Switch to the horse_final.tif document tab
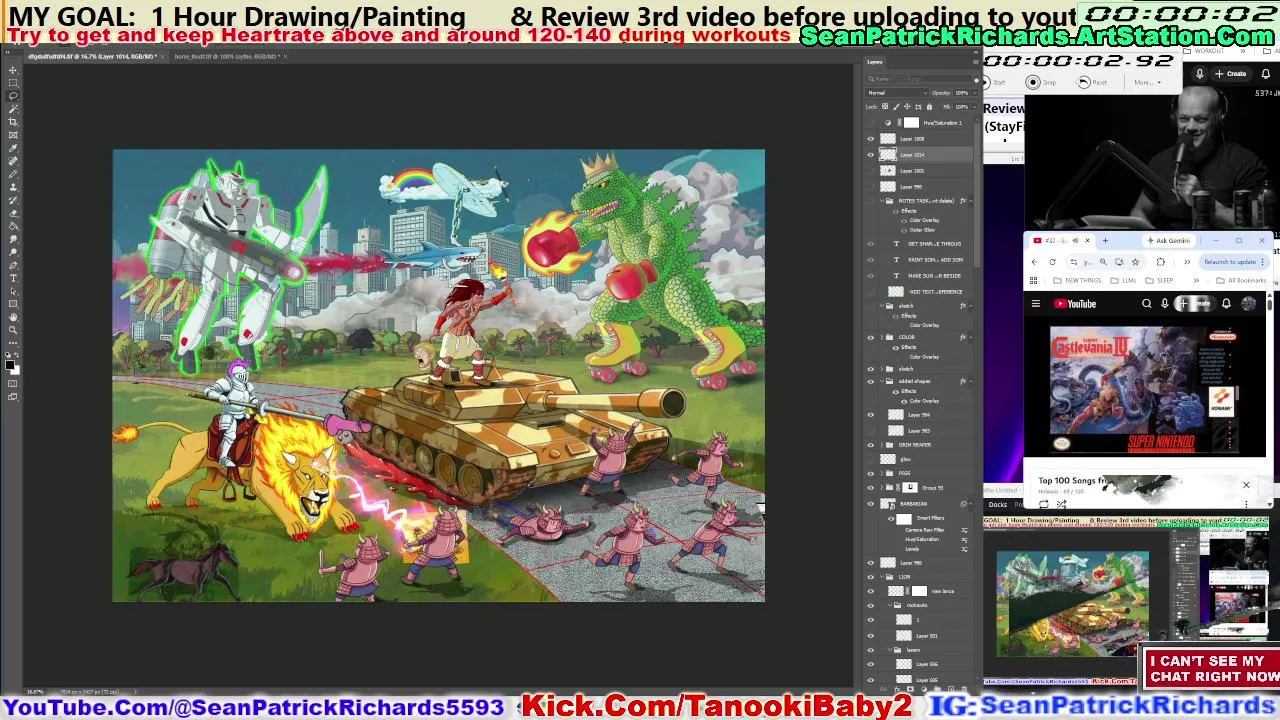The height and width of the screenshot is (720, 1280). point(228,56)
